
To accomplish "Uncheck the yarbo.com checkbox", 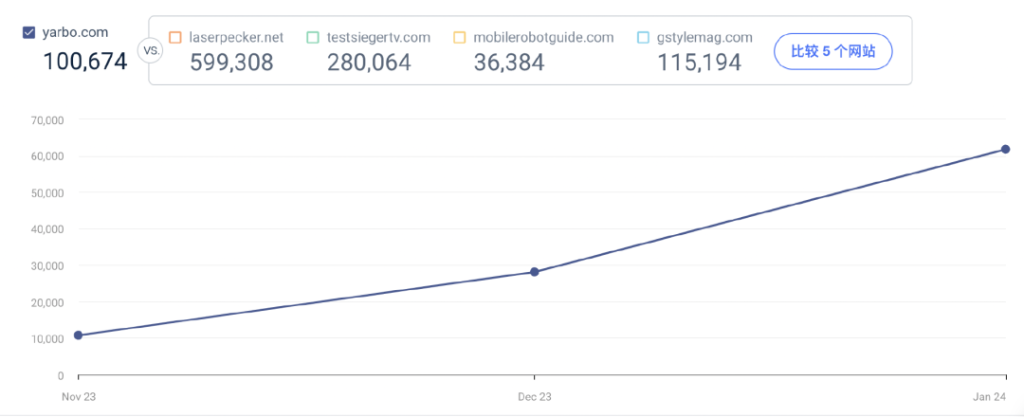I will [x=29, y=33].
